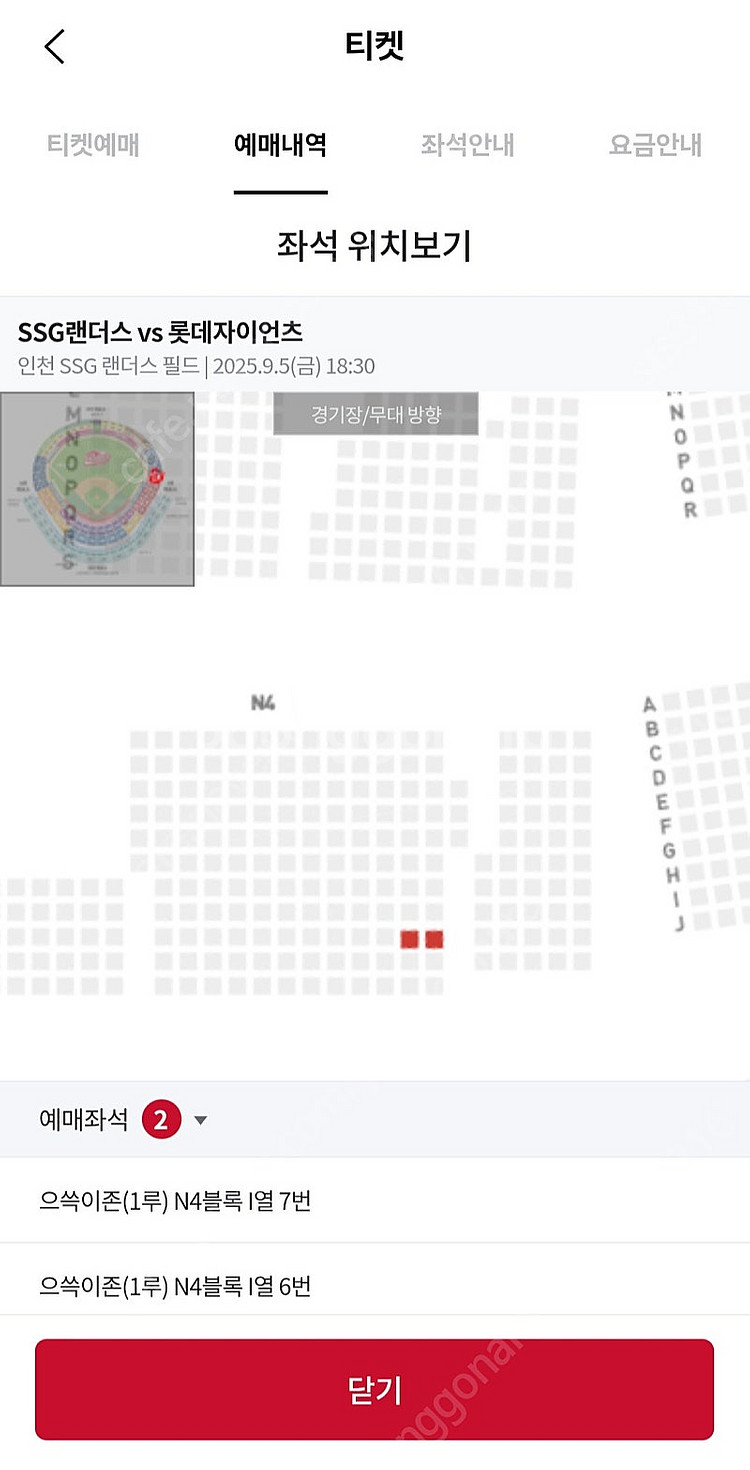Tap the red seat count badge 2
This screenshot has width=750, height=1470.
click(161, 1120)
